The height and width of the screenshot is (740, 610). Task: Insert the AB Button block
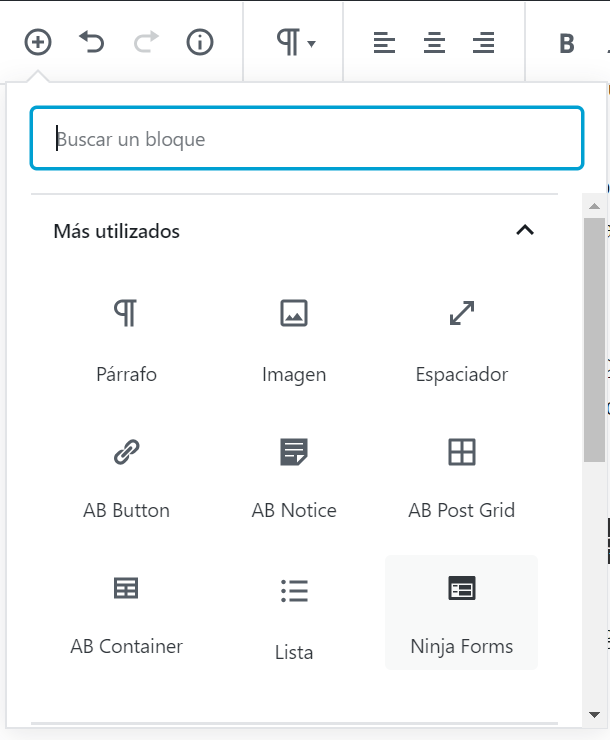pos(126,476)
